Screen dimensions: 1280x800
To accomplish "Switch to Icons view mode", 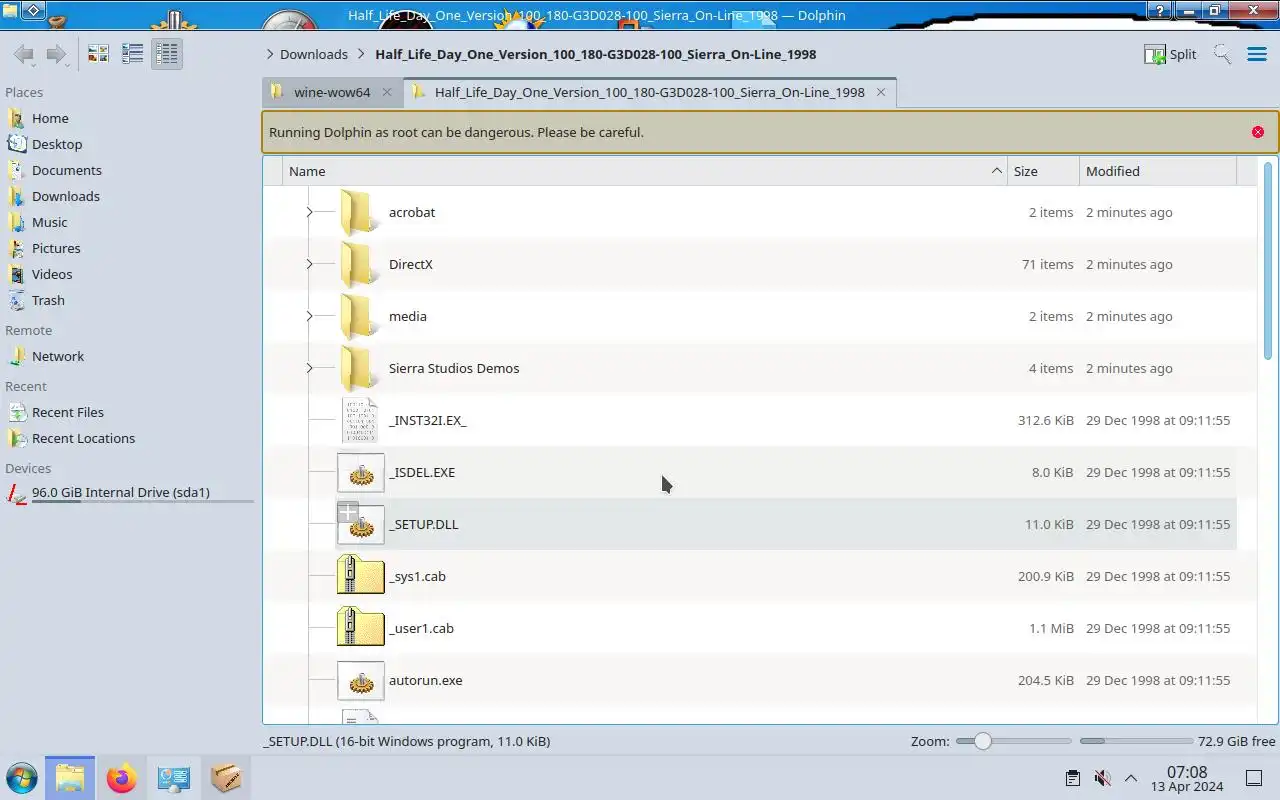I will click(98, 54).
